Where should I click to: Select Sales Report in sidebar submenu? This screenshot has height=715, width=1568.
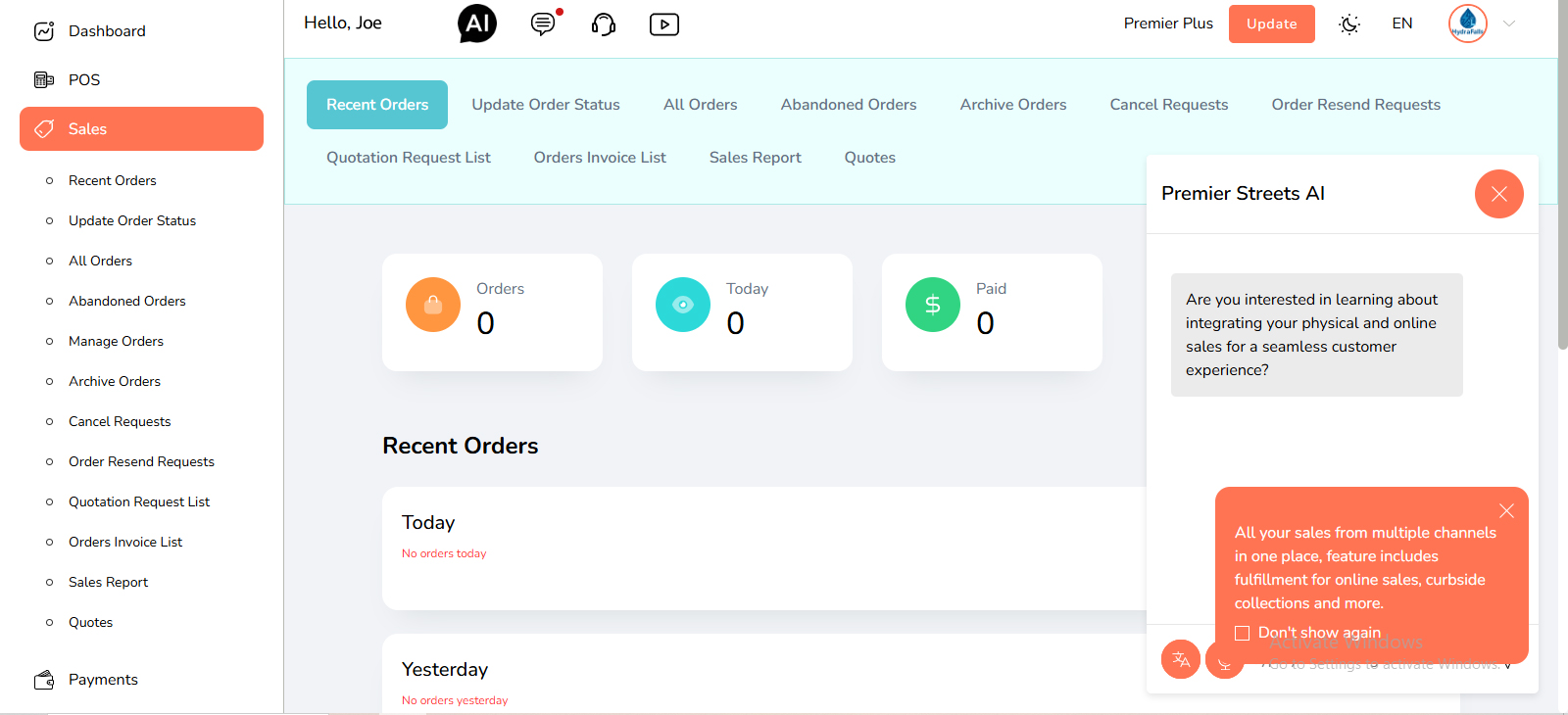point(108,583)
